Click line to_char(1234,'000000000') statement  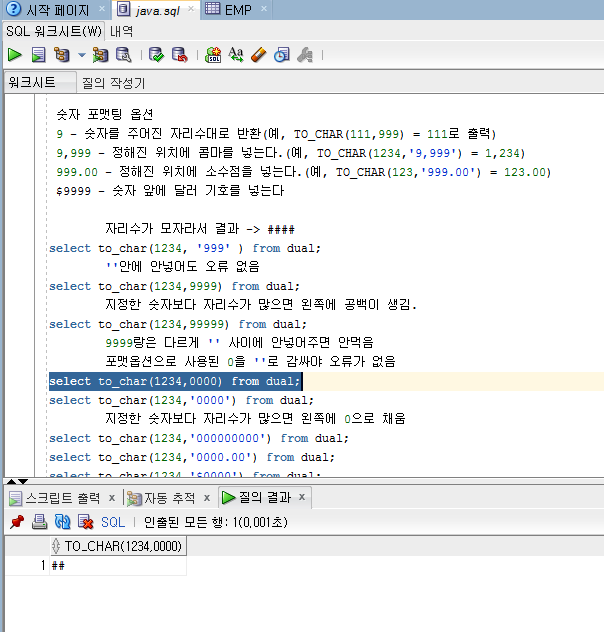coord(199,438)
